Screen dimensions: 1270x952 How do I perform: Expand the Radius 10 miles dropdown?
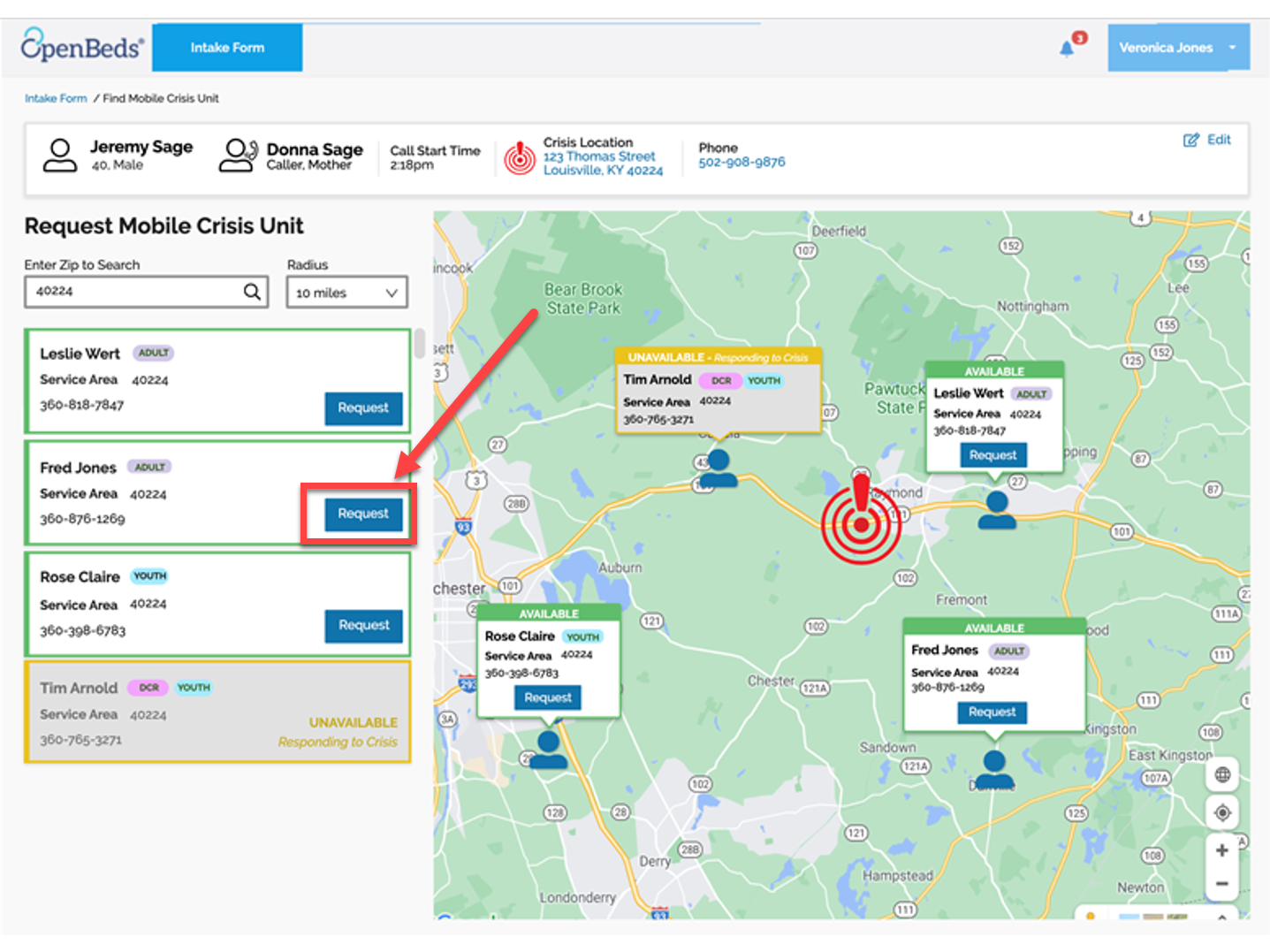(x=346, y=293)
